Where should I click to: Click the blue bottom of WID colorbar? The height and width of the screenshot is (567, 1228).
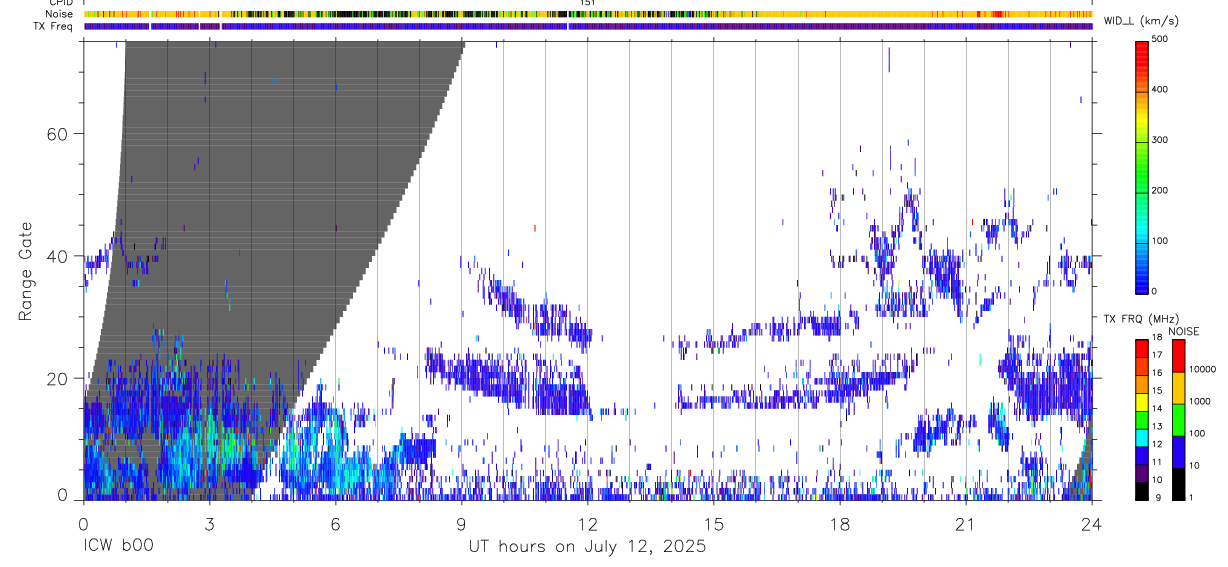(x=1142, y=278)
